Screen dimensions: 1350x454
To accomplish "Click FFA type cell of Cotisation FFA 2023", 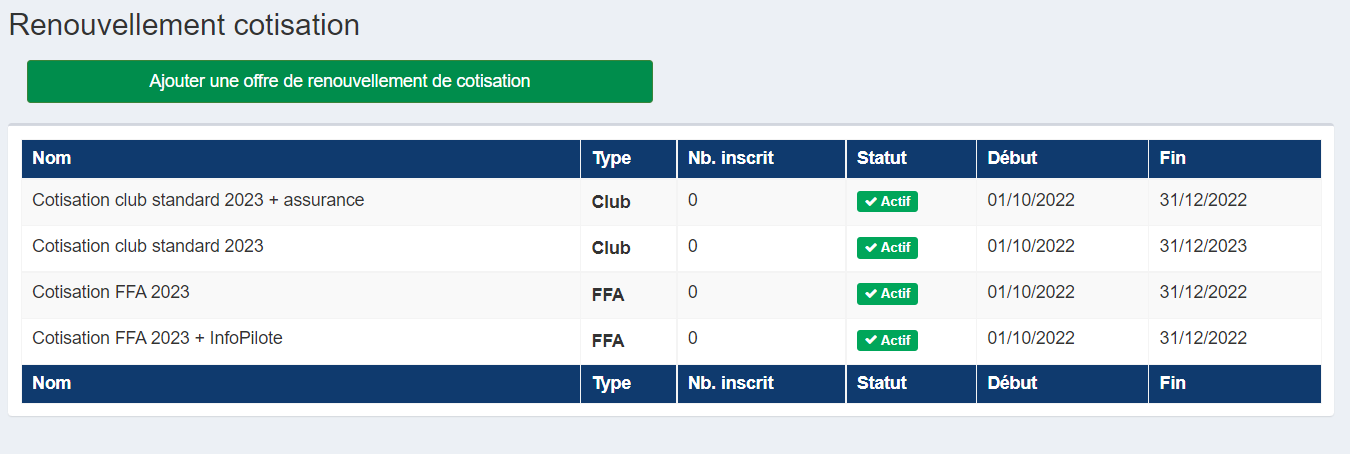I will 608,295.
